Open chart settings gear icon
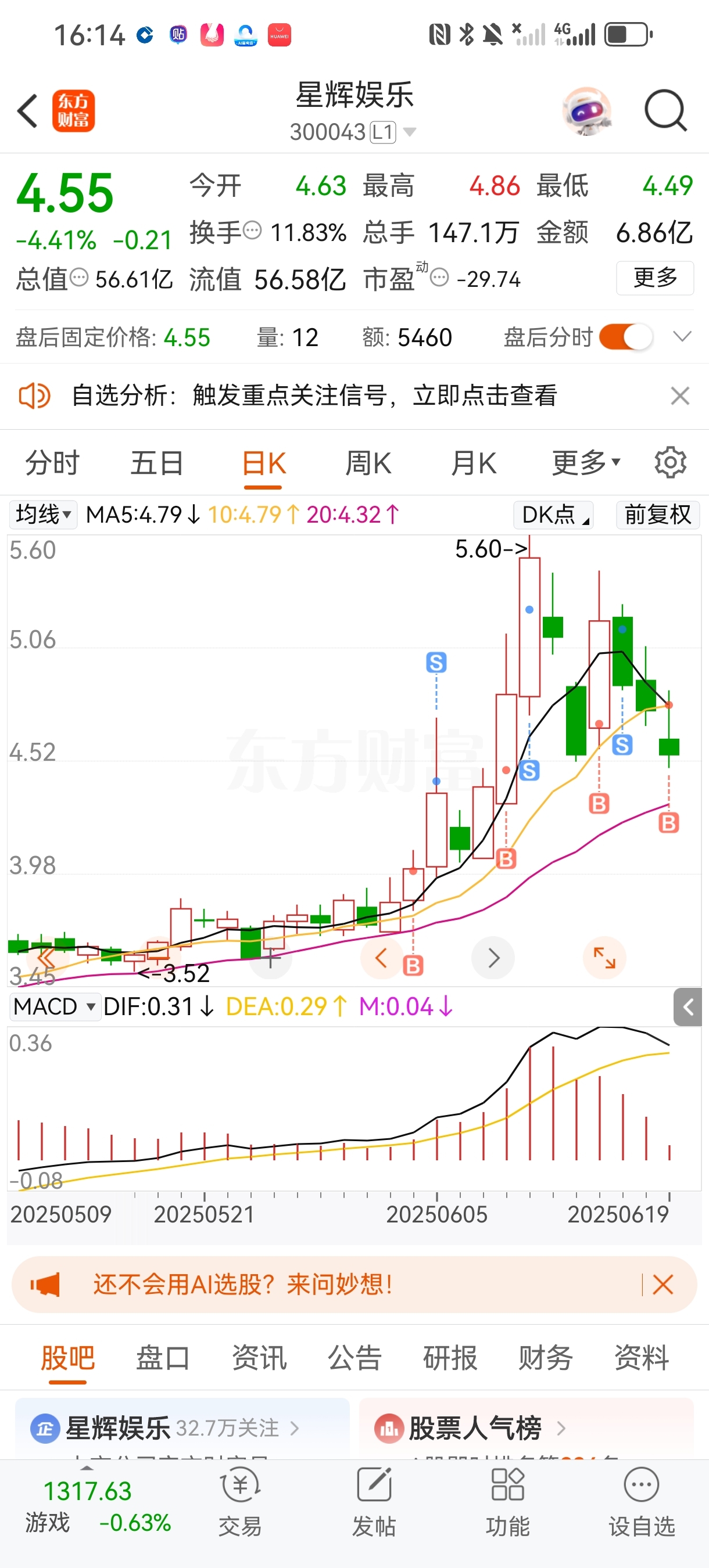 click(670, 463)
